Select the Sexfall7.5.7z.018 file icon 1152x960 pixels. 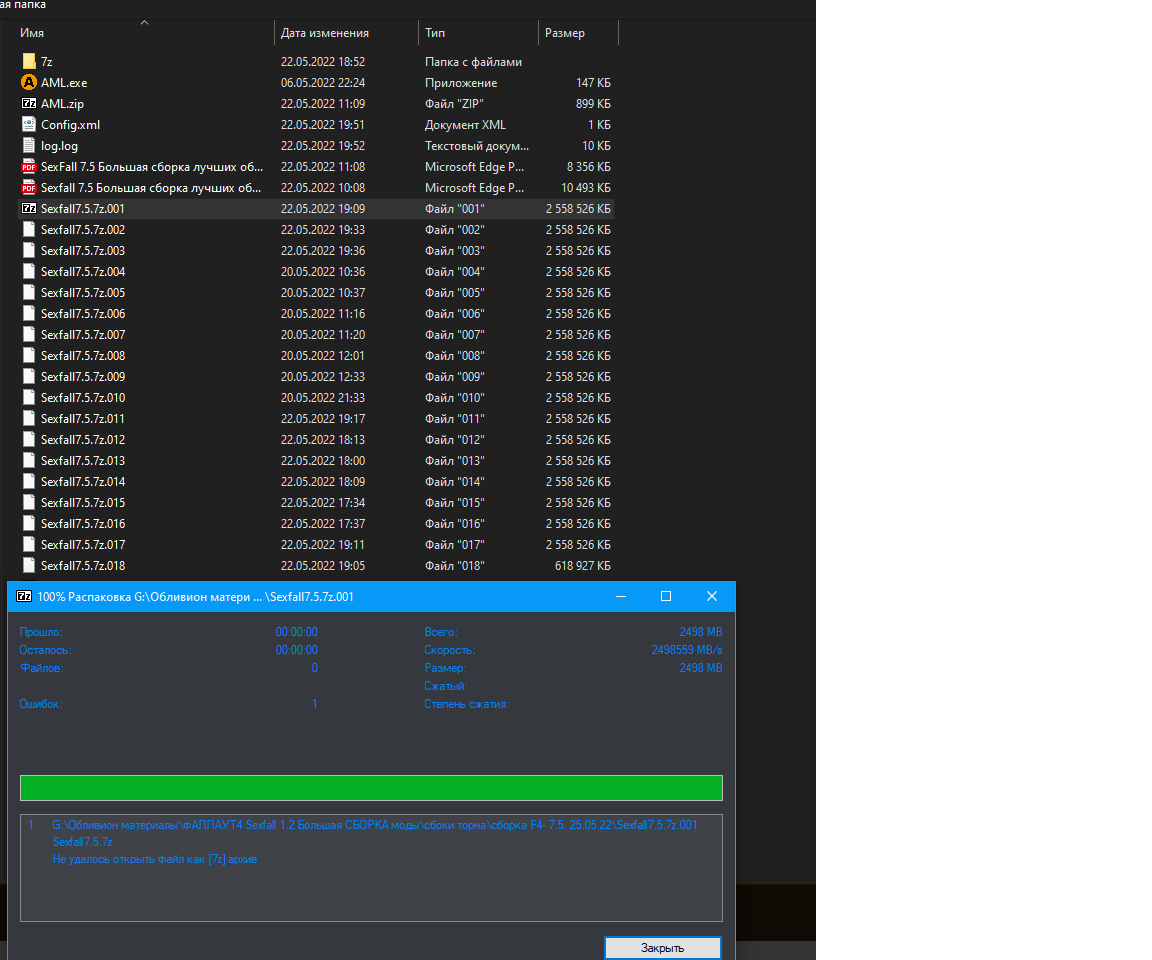29,566
